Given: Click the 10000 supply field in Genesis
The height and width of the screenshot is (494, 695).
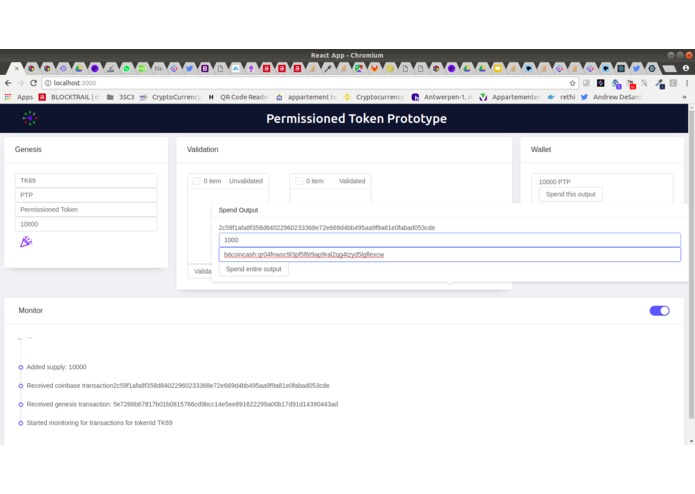Looking at the screenshot, I should pos(86,224).
